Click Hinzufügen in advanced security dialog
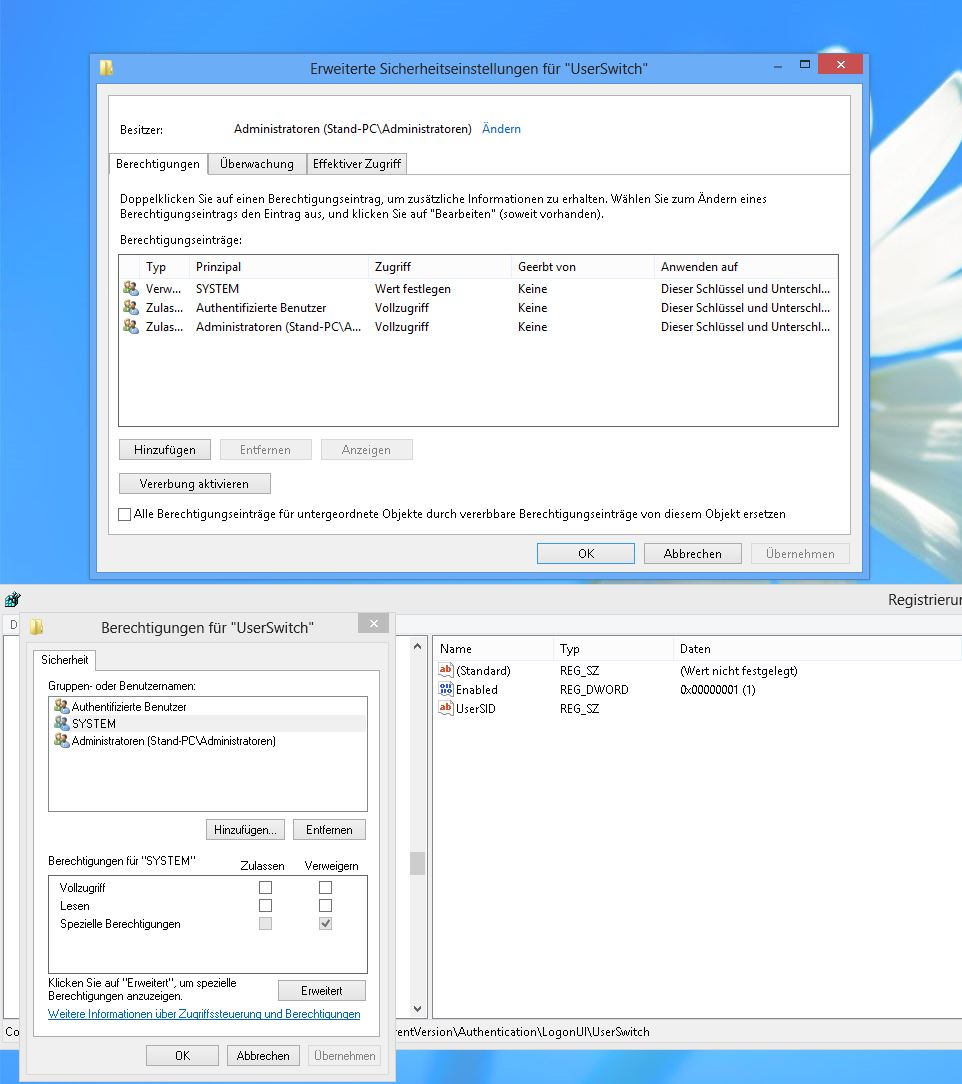This screenshot has width=962, height=1084. (x=166, y=449)
